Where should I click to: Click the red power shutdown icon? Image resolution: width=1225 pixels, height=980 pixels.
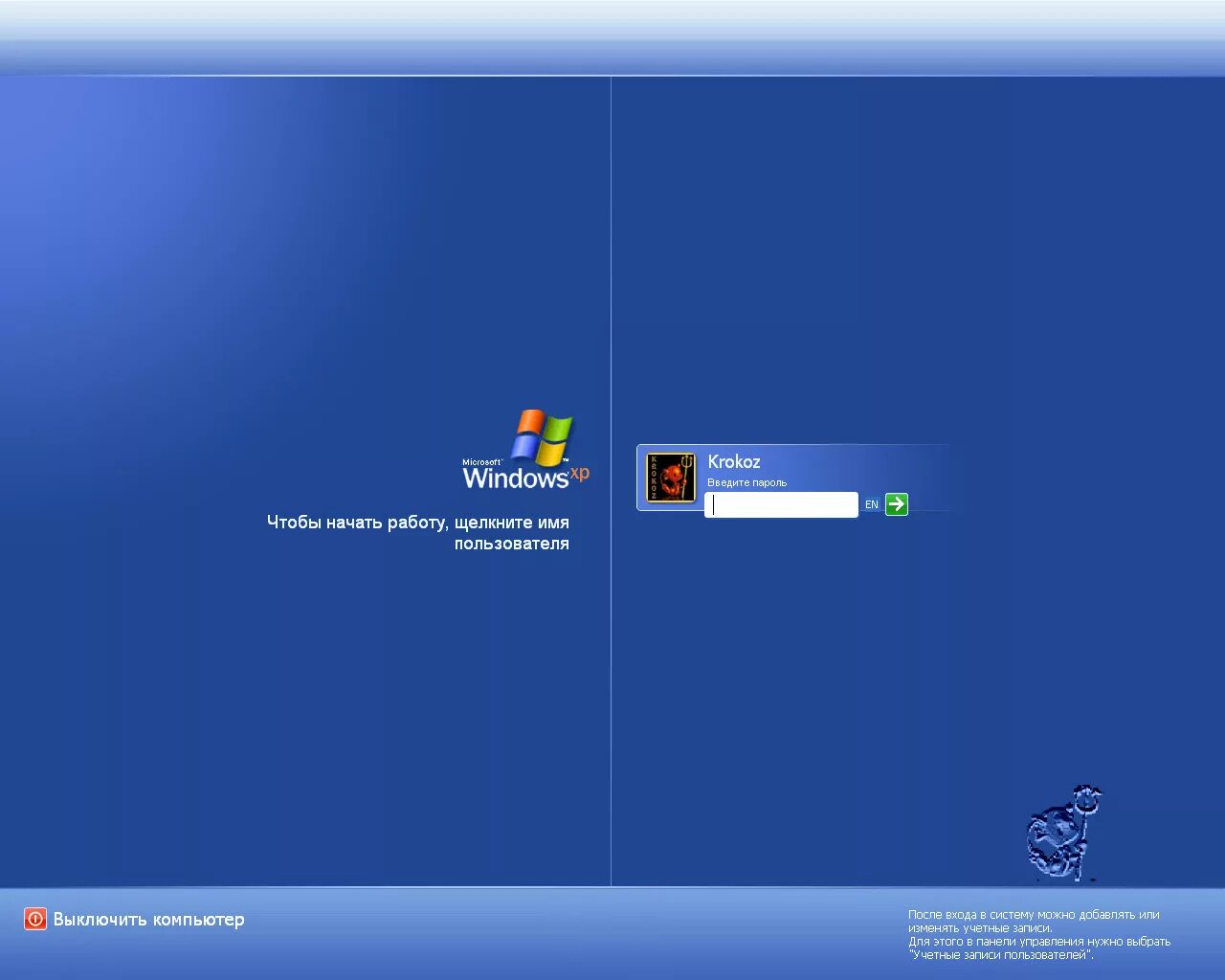pyautogui.click(x=35, y=919)
